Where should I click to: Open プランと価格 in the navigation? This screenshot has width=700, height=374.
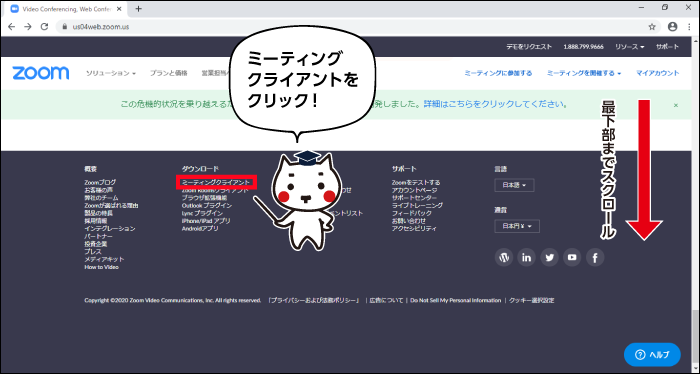169,73
